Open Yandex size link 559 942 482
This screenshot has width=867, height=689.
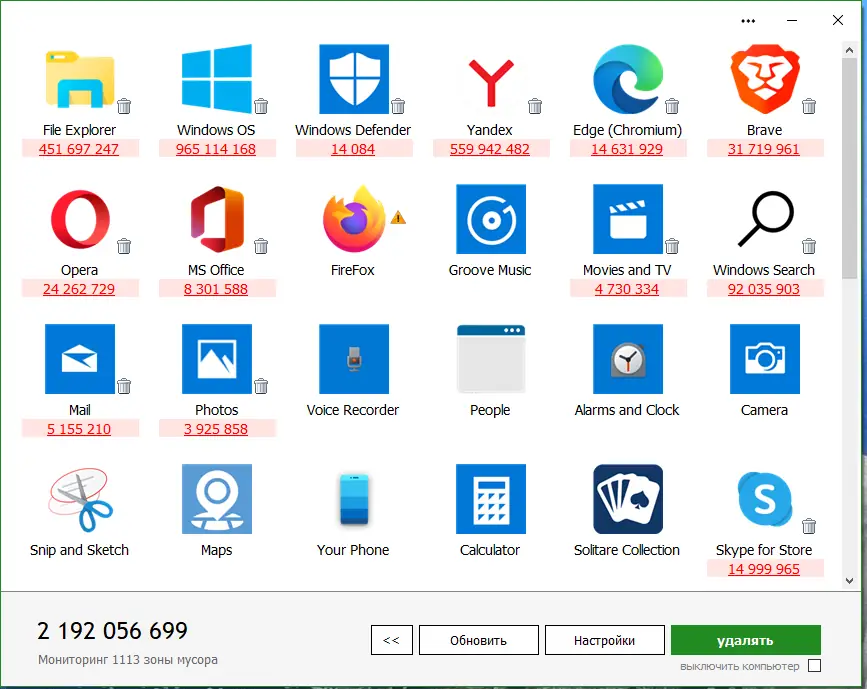pyautogui.click(x=490, y=149)
